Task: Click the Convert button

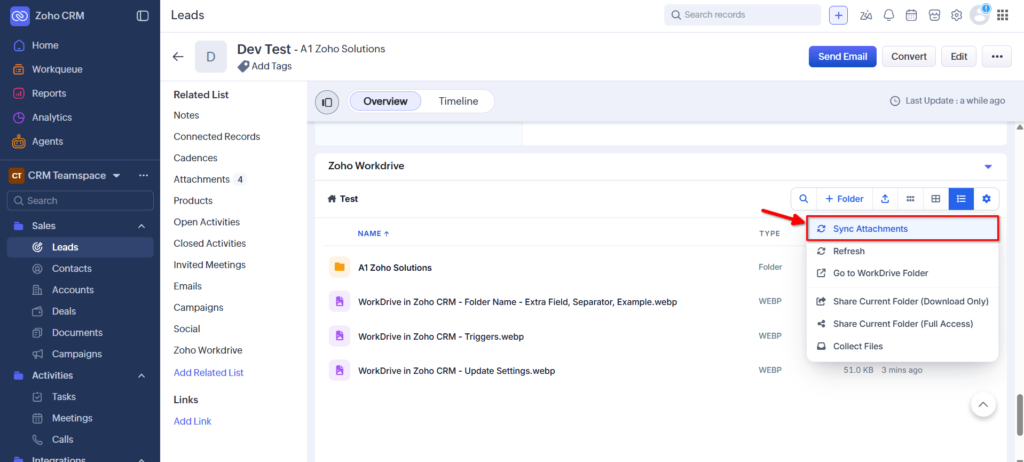Action: (x=909, y=56)
